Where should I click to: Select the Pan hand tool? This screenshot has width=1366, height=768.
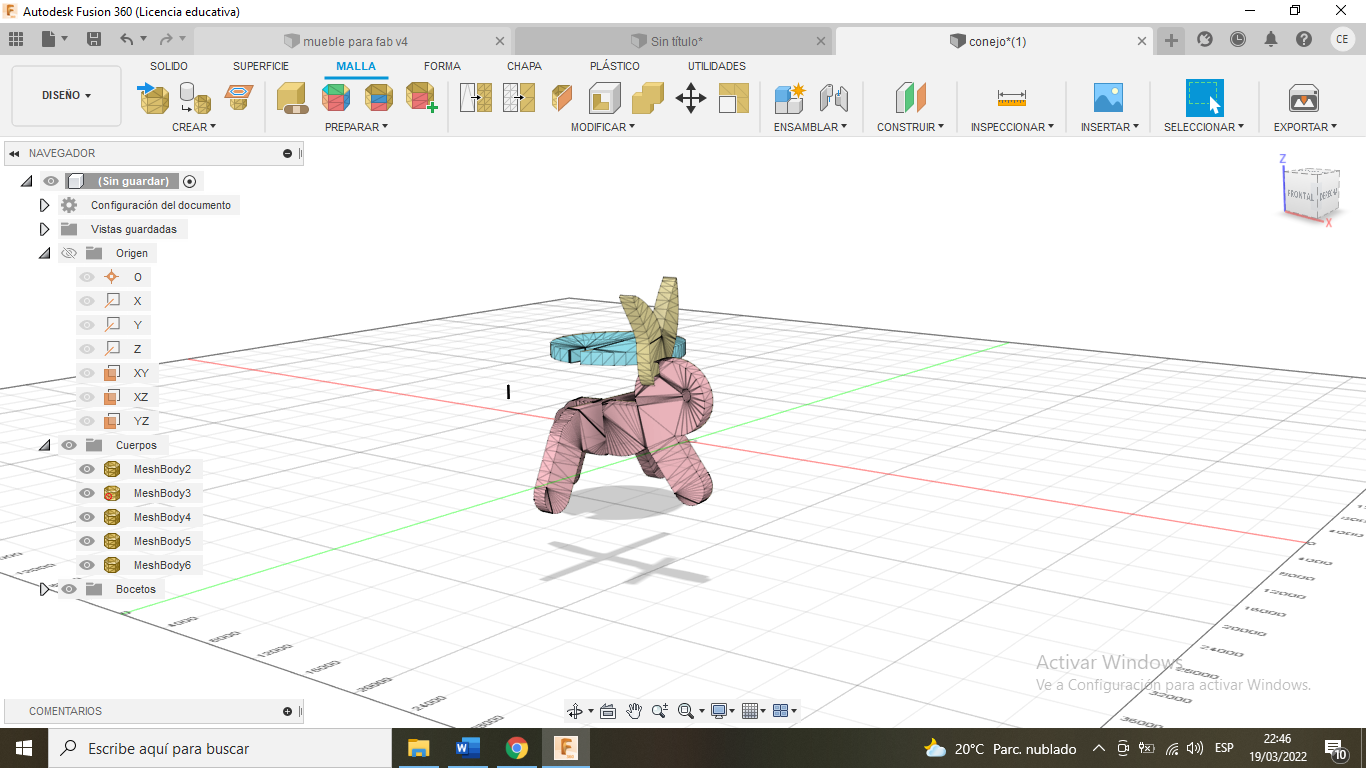633,711
